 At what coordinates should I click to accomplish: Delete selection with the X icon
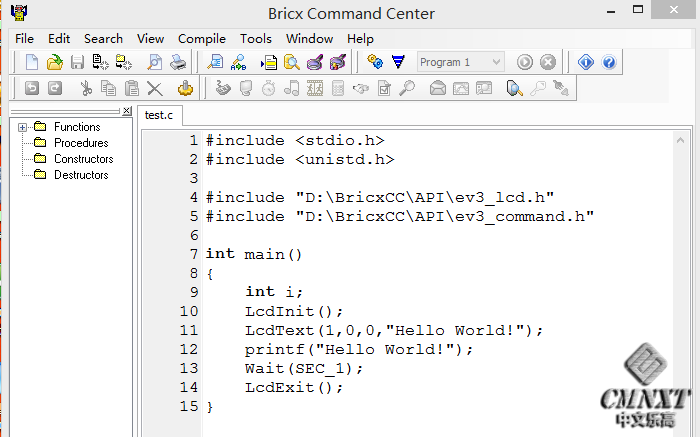[155, 88]
